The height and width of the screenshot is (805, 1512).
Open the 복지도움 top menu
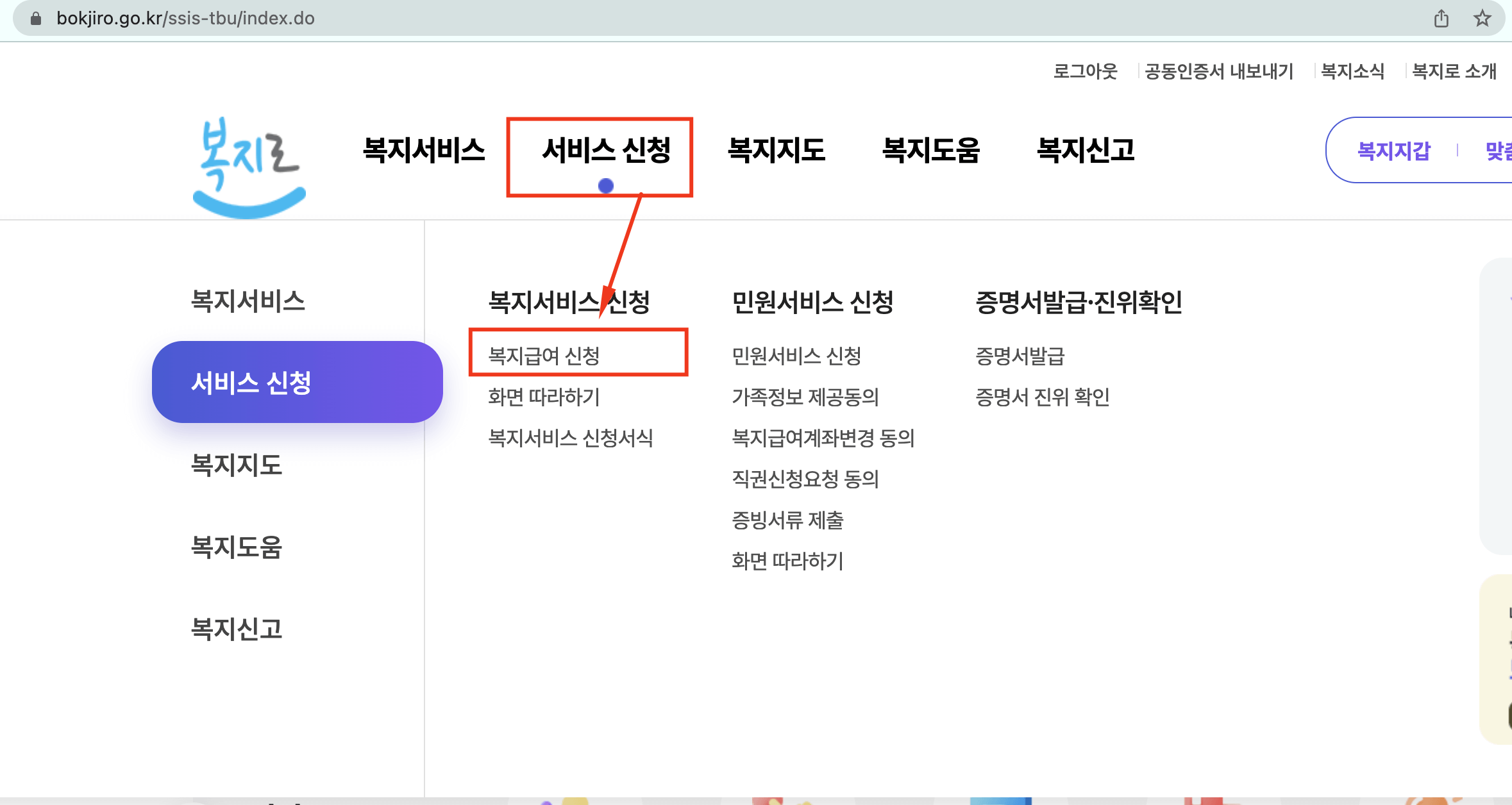point(931,151)
